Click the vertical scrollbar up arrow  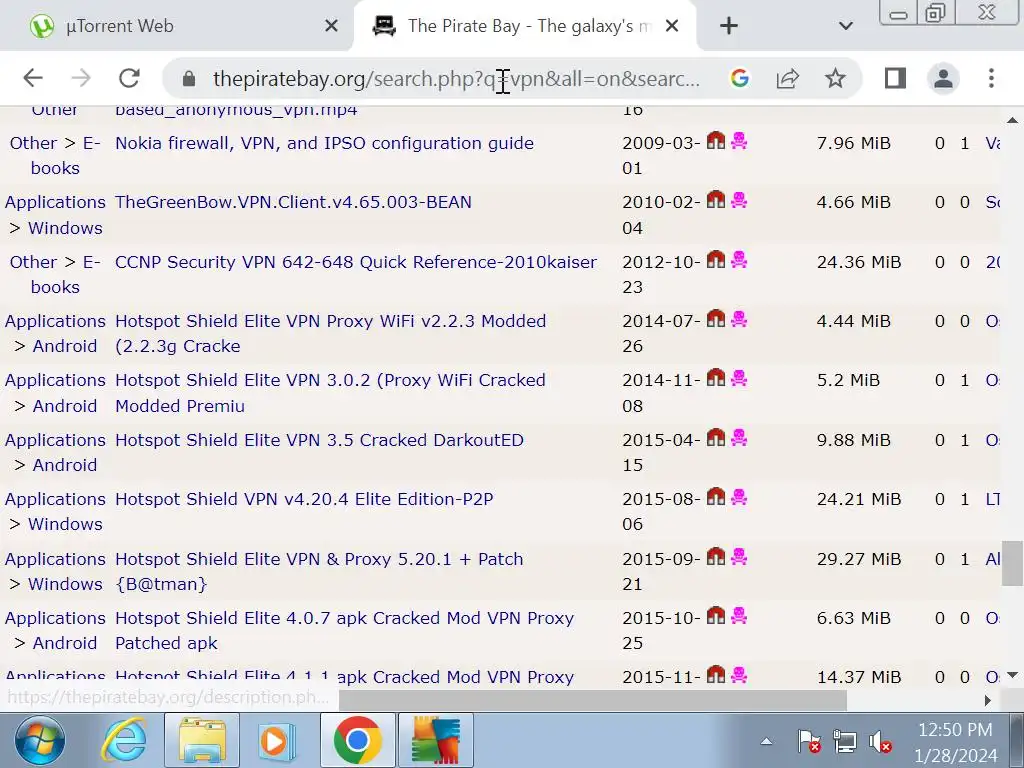click(x=1012, y=120)
